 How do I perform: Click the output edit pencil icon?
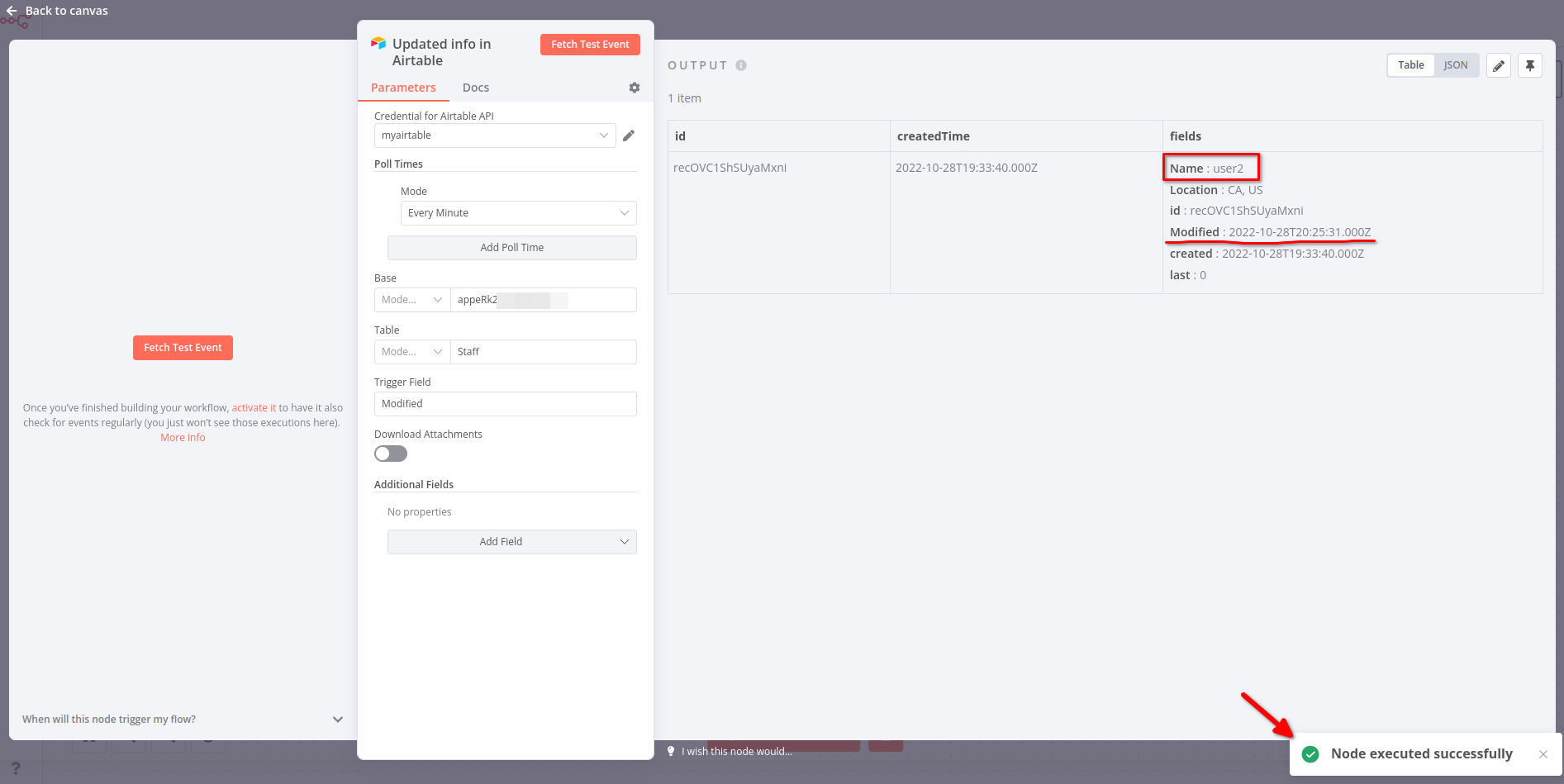(1499, 65)
